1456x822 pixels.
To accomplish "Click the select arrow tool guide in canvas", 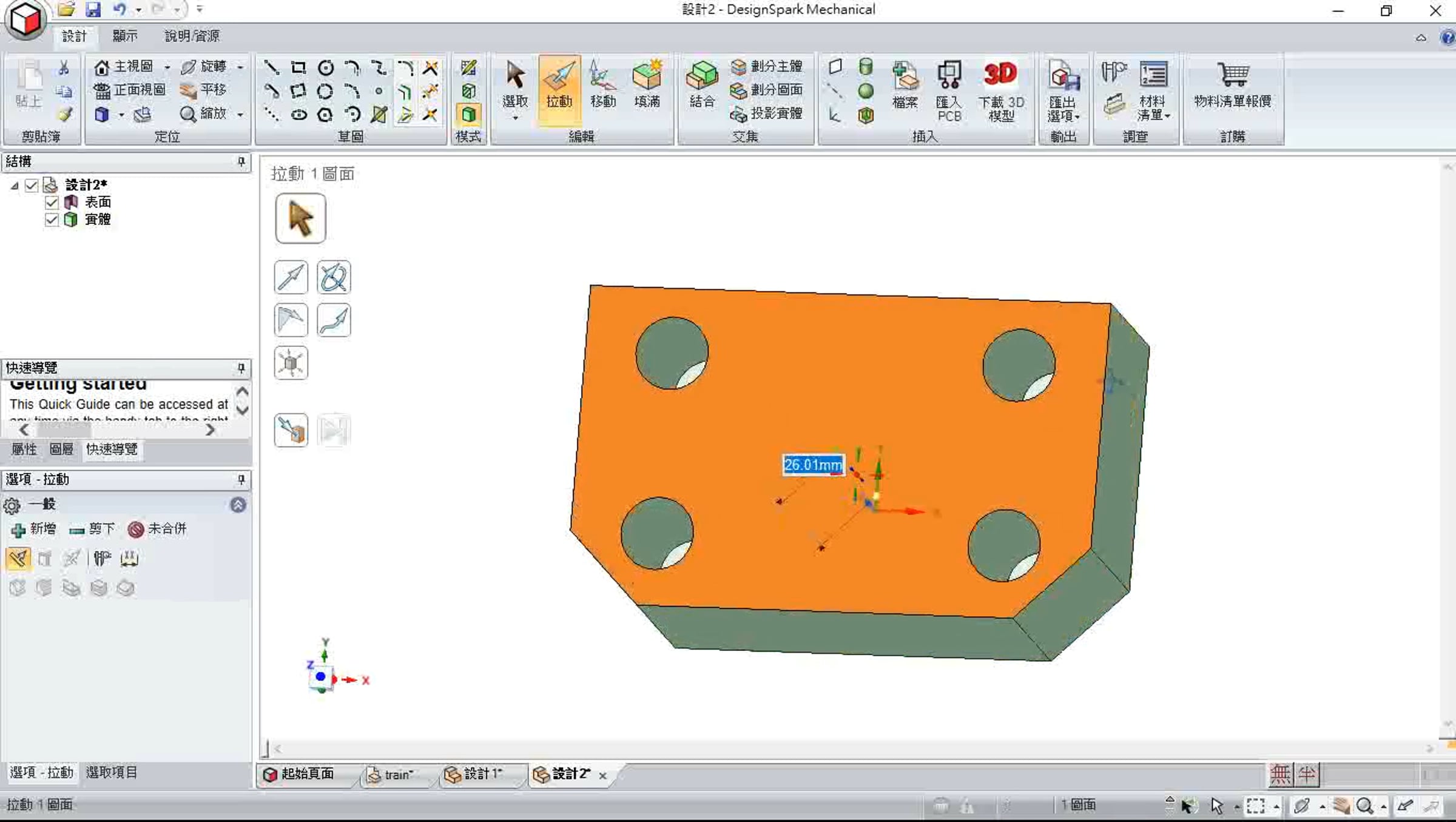I will (x=300, y=218).
